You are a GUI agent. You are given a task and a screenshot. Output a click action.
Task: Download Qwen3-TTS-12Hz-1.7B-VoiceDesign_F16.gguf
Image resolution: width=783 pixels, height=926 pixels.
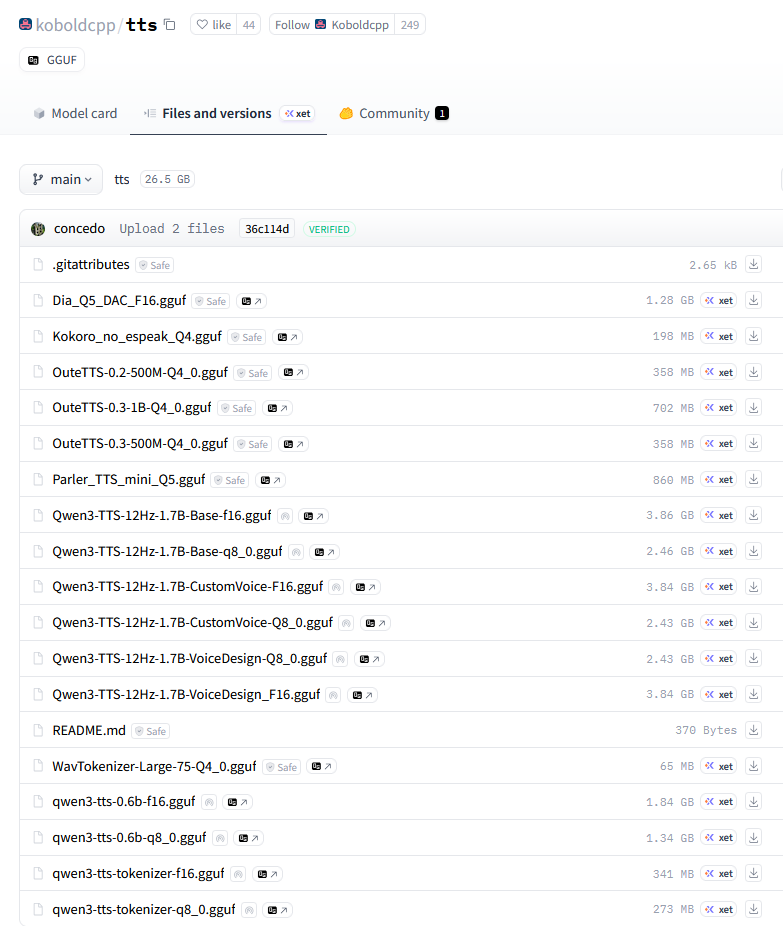pyautogui.click(x=753, y=694)
